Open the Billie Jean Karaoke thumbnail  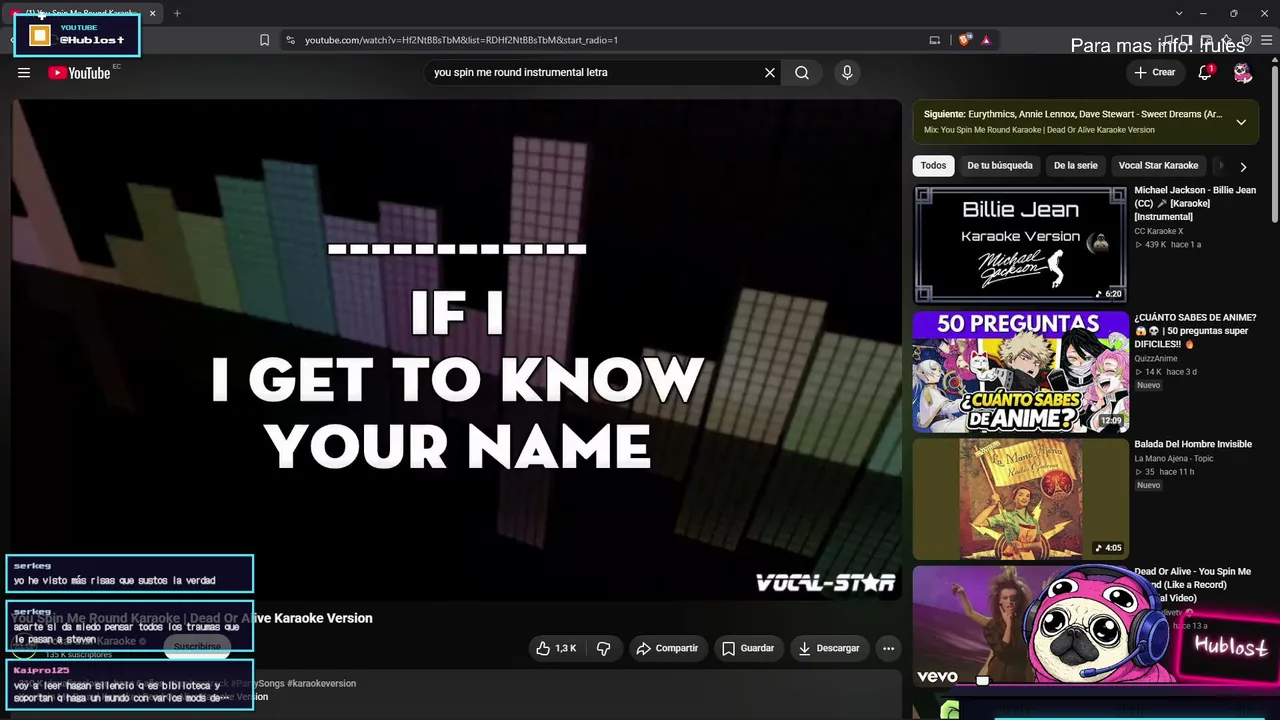pos(1020,244)
